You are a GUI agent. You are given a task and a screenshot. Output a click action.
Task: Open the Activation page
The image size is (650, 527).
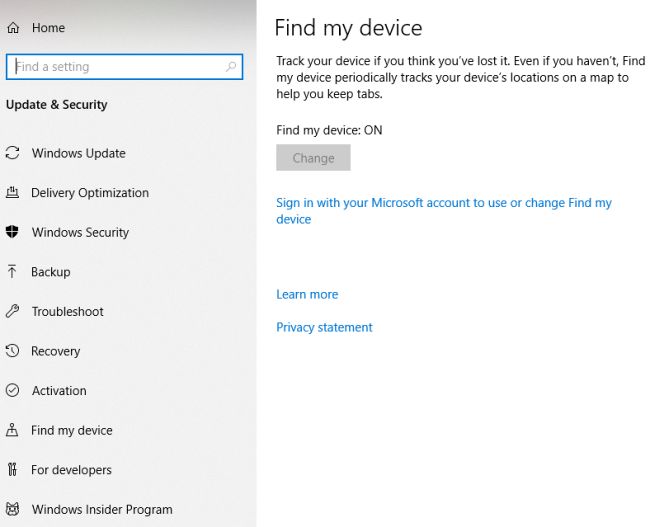59,390
